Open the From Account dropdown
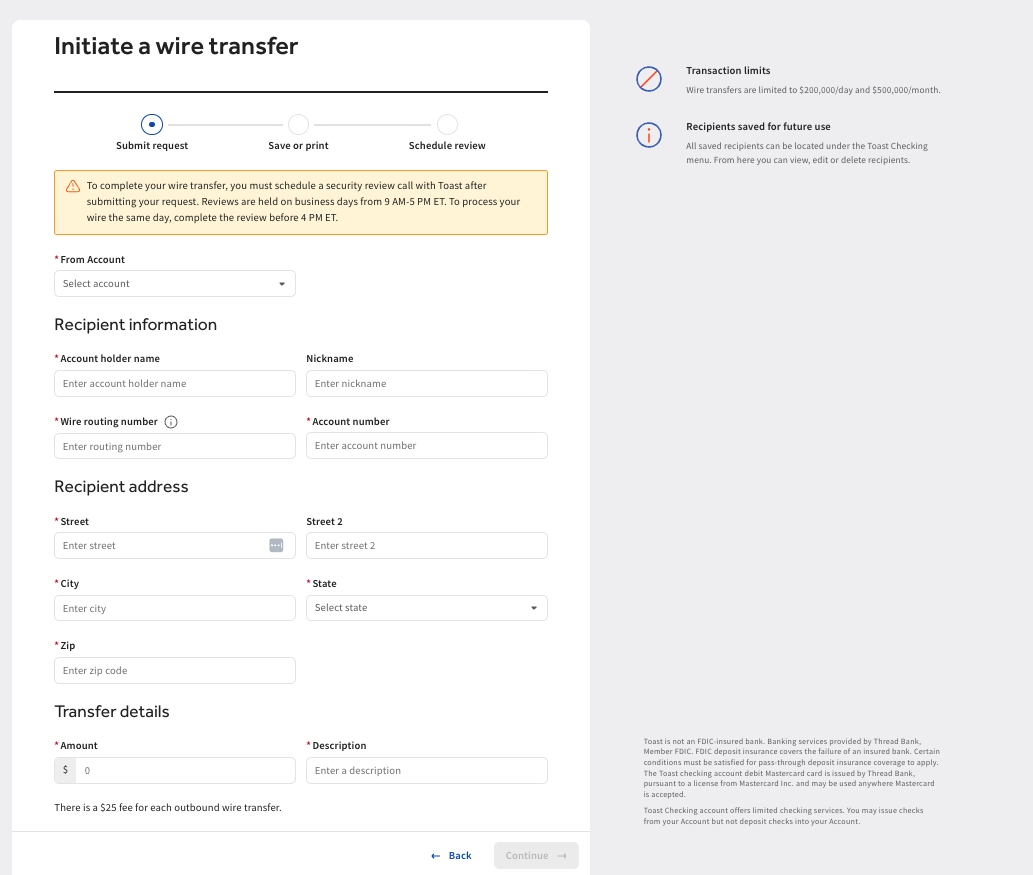 (175, 284)
